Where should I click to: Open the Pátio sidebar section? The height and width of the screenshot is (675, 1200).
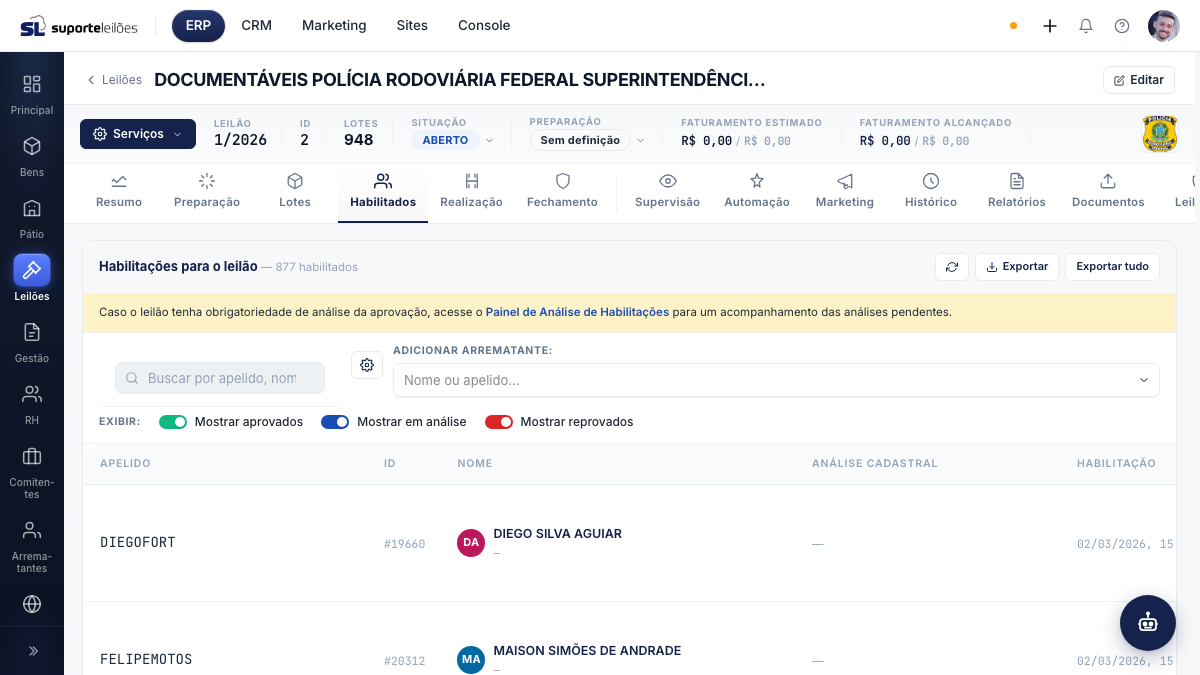pos(32,218)
